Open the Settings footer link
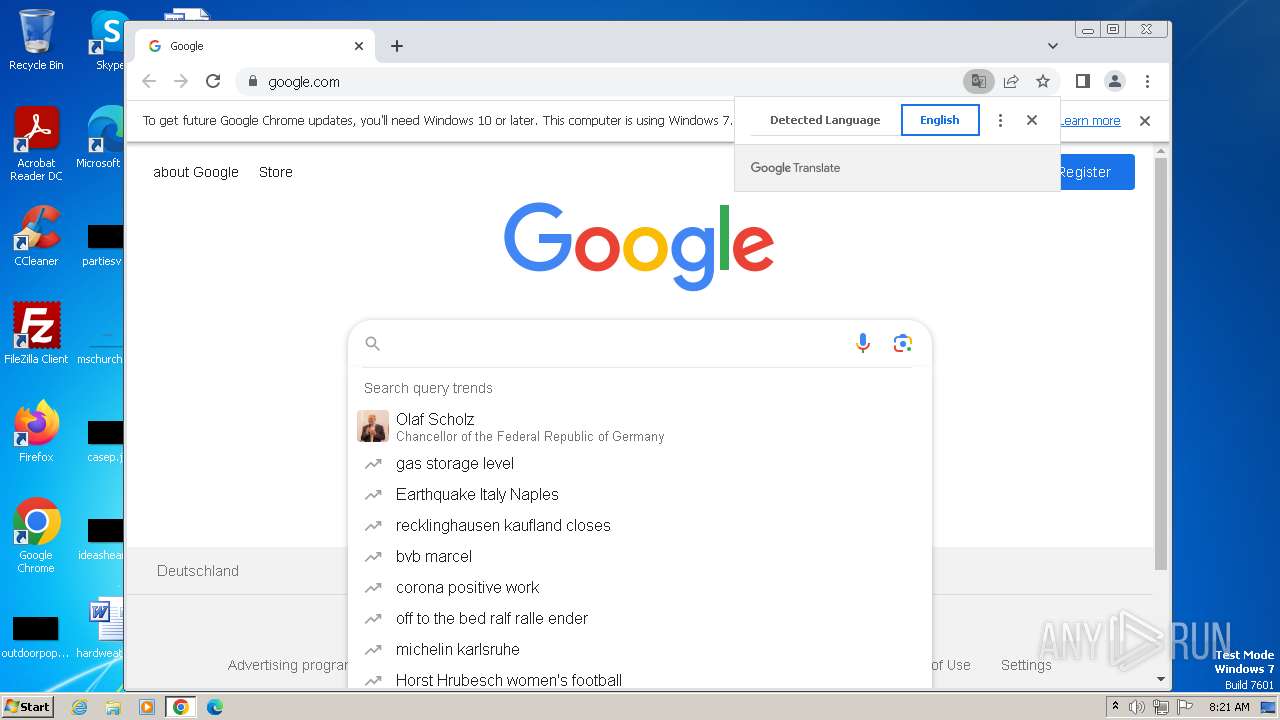Image resolution: width=1280 pixels, height=720 pixels. coord(1026,665)
